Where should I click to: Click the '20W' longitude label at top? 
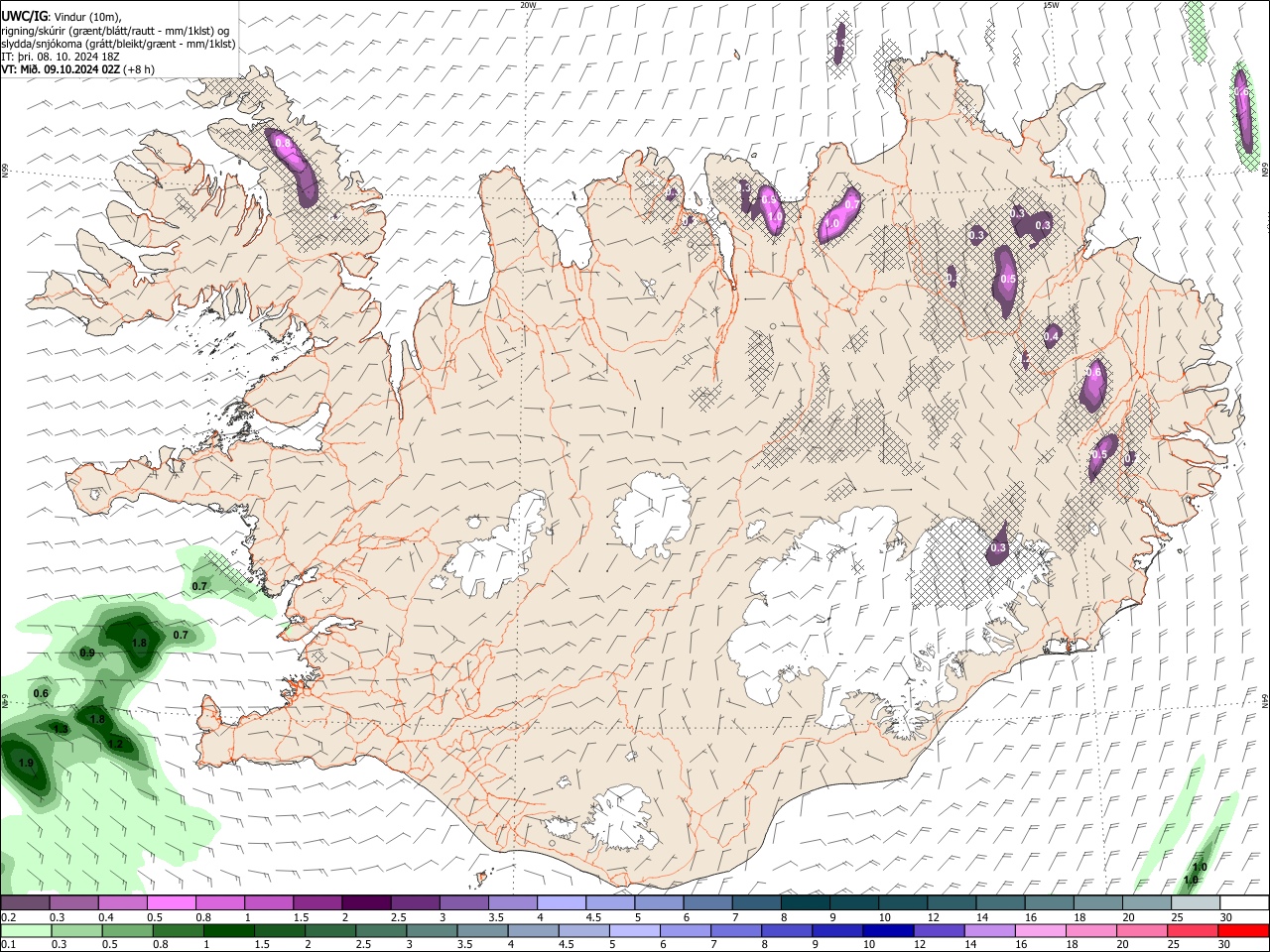[528, 5]
